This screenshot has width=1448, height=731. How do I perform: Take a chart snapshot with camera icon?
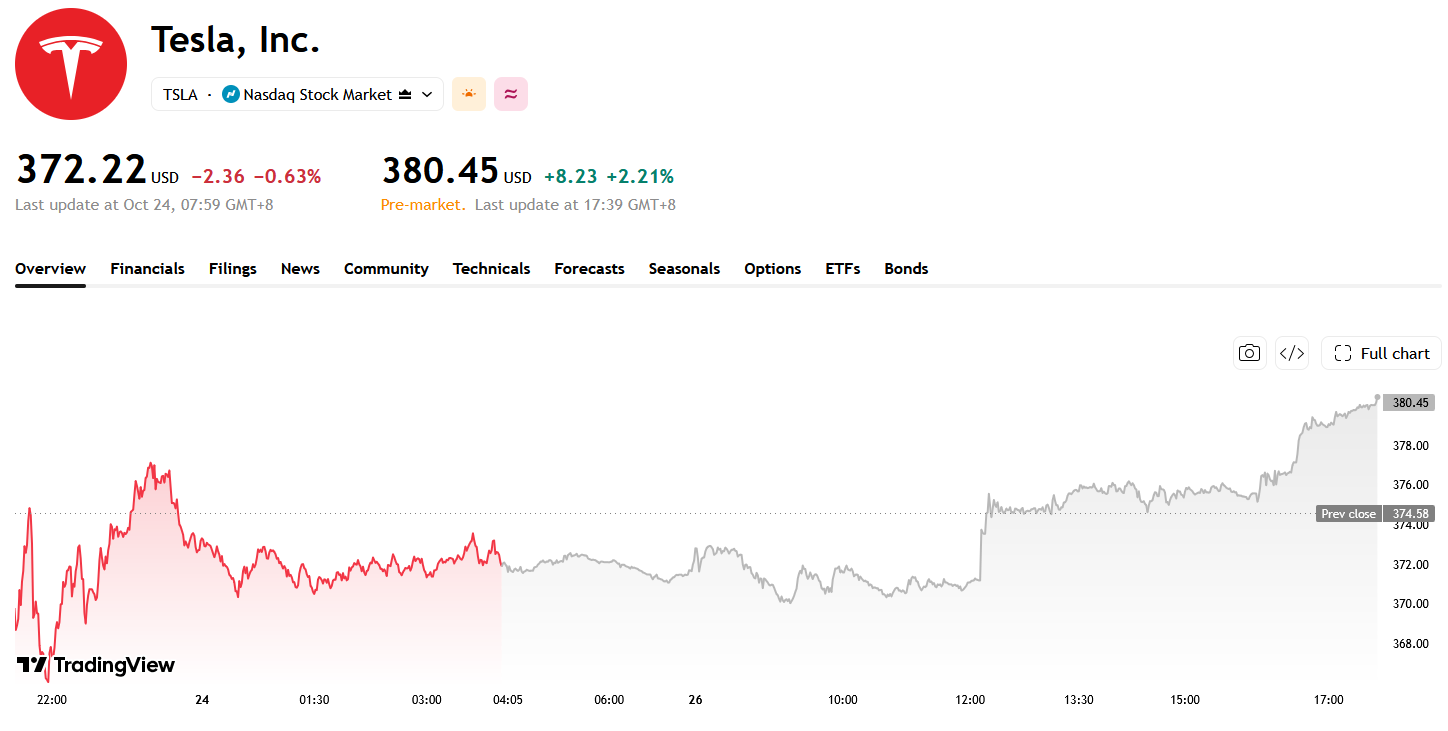point(1249,353)
